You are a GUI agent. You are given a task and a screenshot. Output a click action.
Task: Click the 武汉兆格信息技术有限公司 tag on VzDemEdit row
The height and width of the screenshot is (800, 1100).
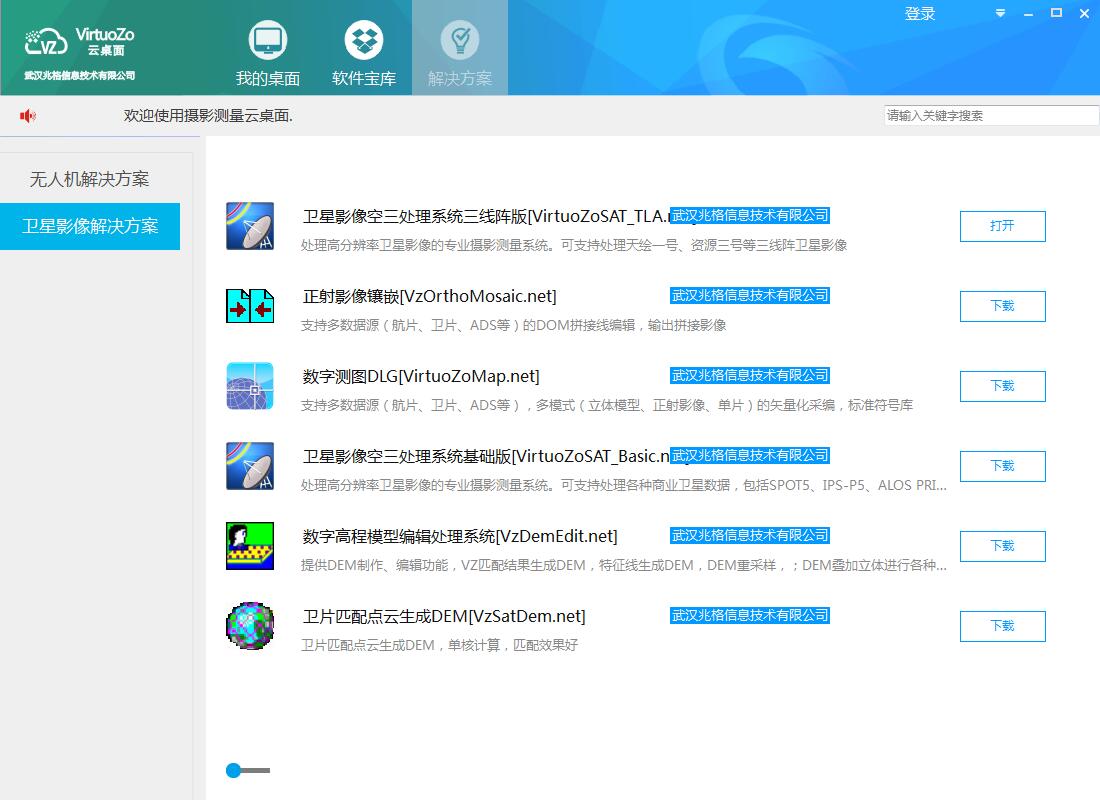750,535
